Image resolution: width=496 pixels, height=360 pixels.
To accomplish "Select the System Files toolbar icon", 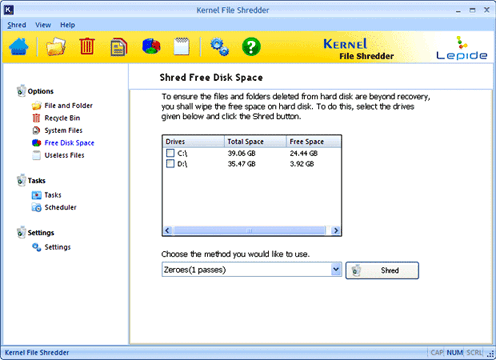I will (x=119, y=47).
